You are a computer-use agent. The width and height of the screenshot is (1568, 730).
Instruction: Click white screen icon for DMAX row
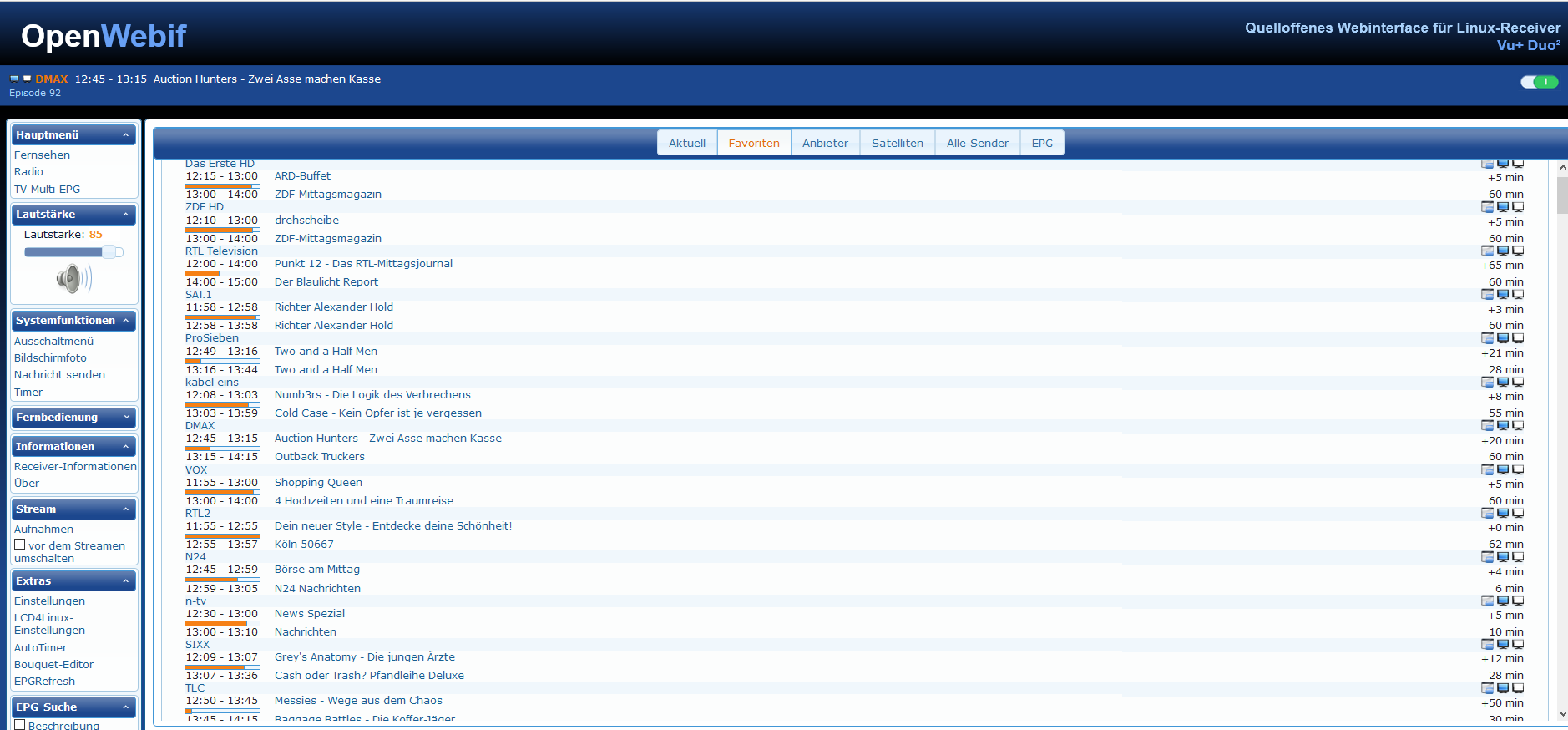point(1518,426)
